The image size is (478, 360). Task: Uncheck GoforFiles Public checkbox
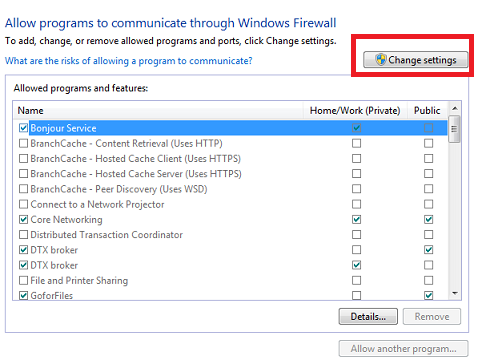pos(428,295)
